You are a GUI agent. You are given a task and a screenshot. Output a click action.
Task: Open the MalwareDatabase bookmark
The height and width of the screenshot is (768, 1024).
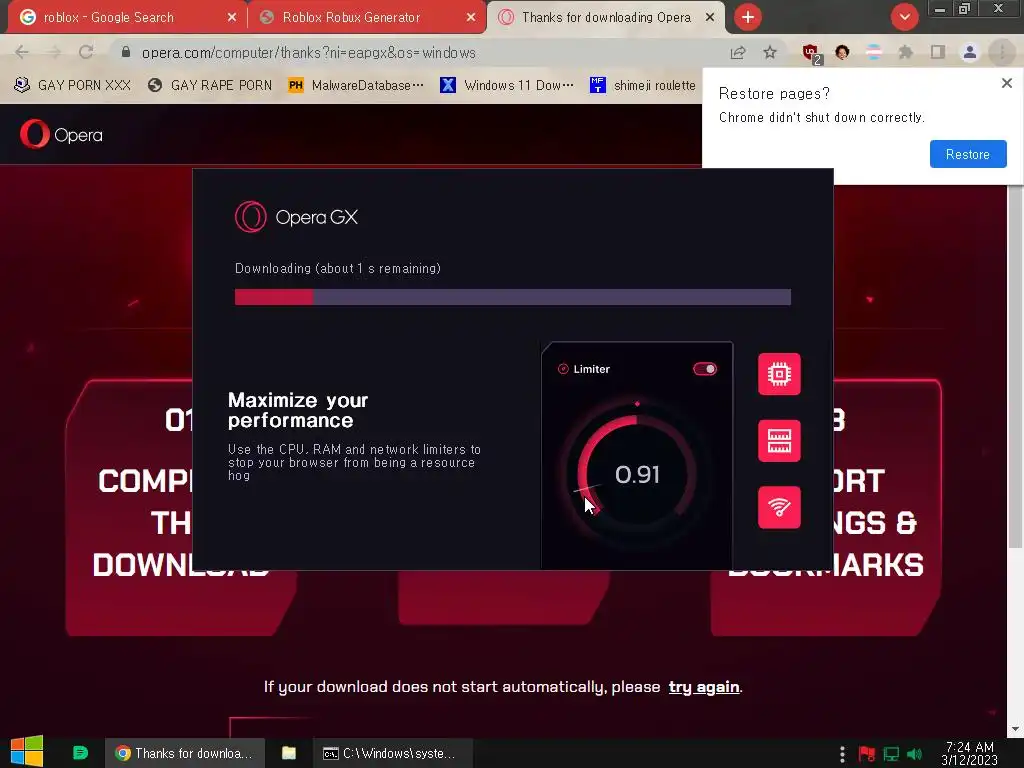pyautogui.click(x=356, y=85)
